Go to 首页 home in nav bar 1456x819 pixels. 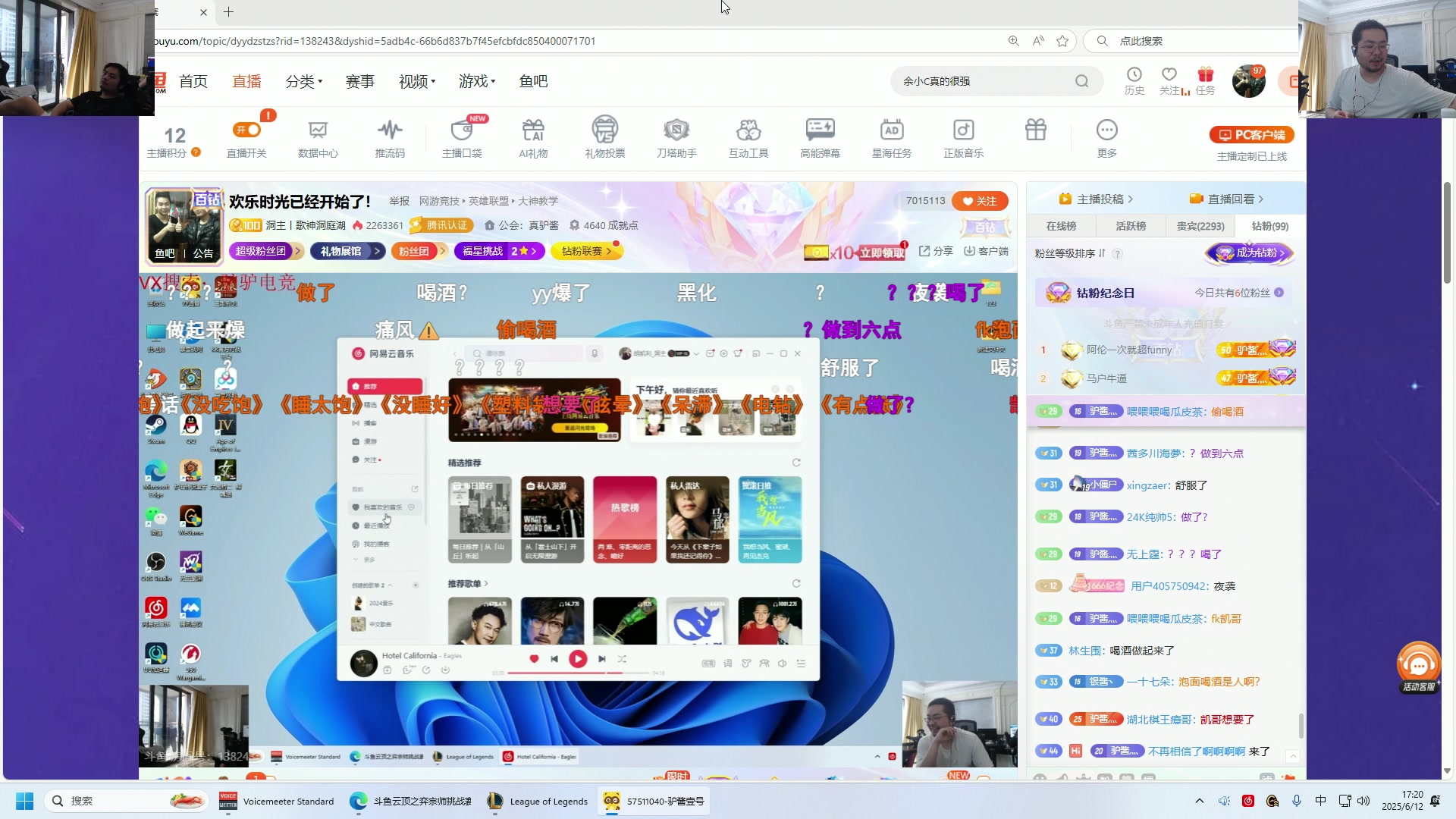click(193, 81)
